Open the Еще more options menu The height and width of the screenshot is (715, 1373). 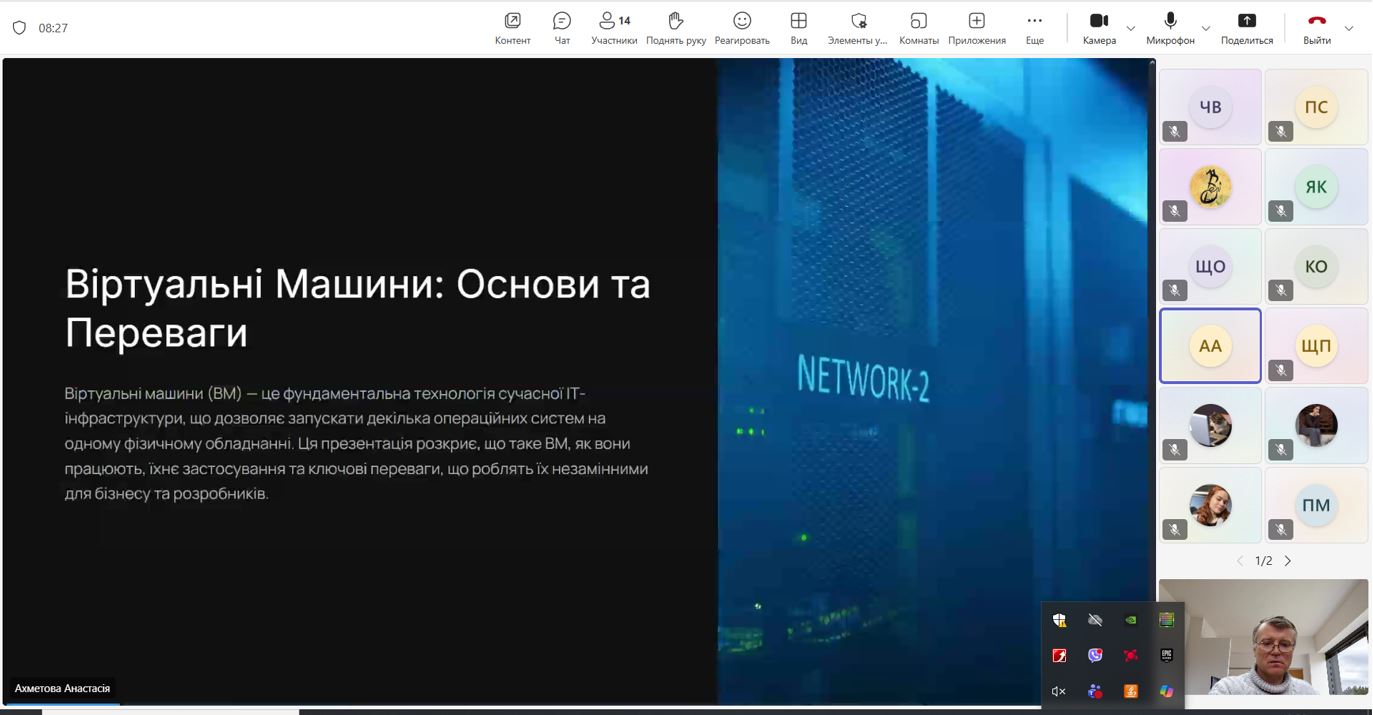point(1035,27)
